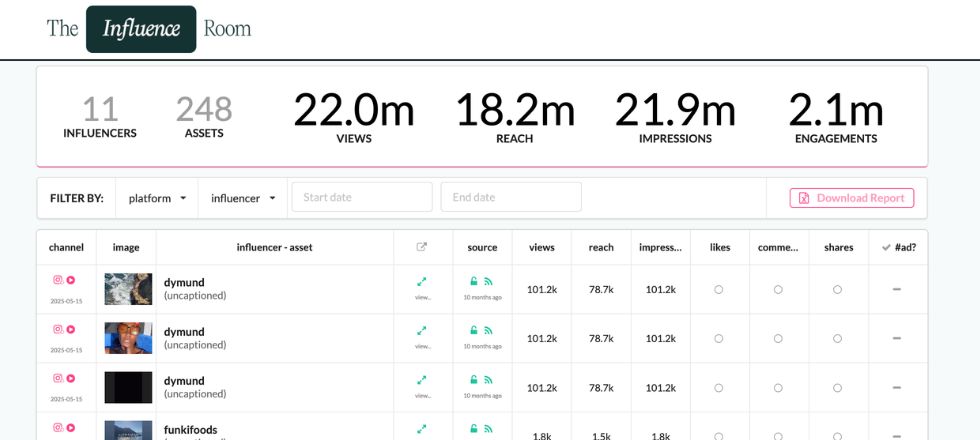Click the FILTER BY: label
Viewport: 980px width, 440px height.
pos(77,198)
